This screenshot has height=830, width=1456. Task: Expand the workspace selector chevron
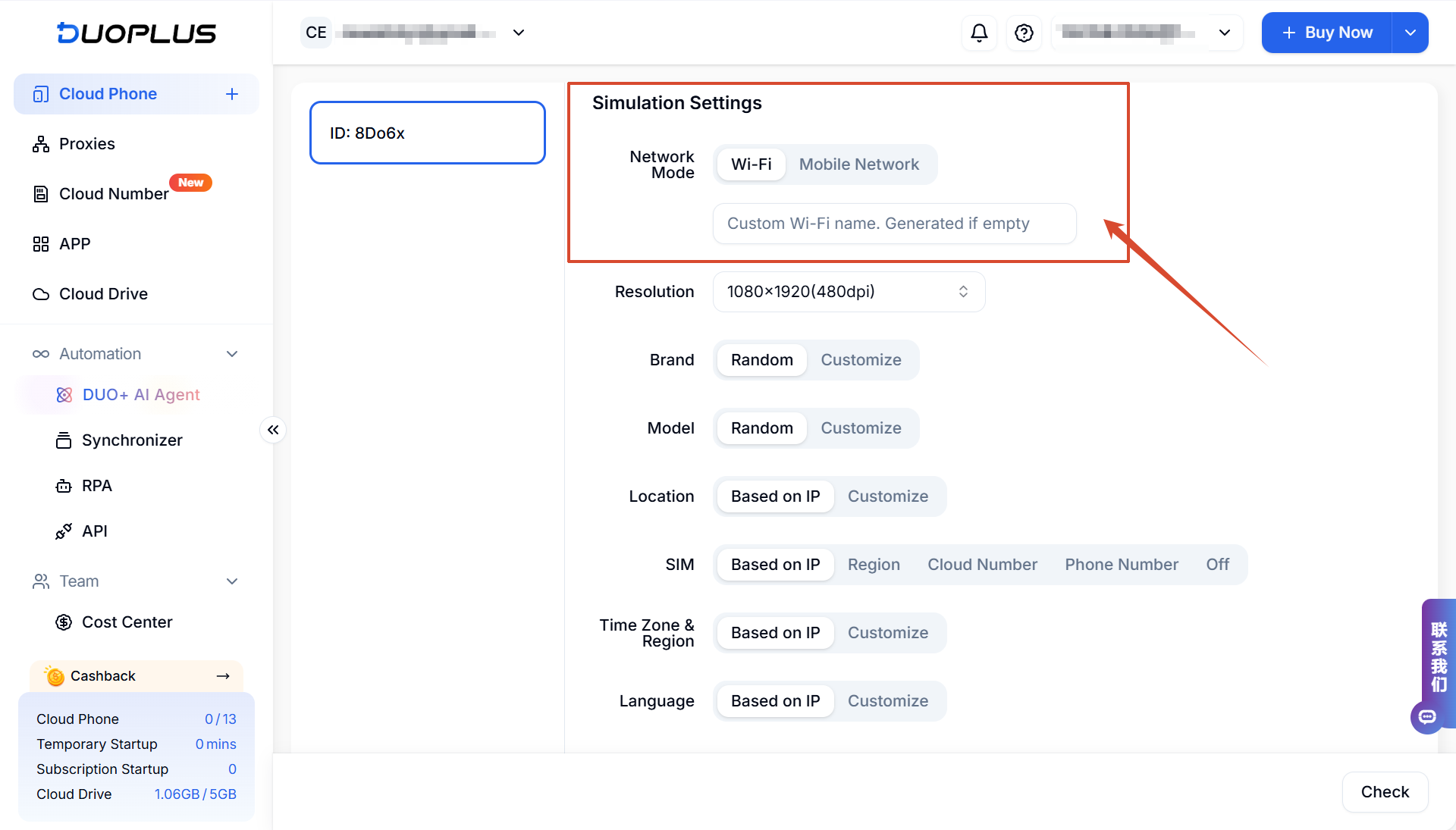[x=519, y=33]
